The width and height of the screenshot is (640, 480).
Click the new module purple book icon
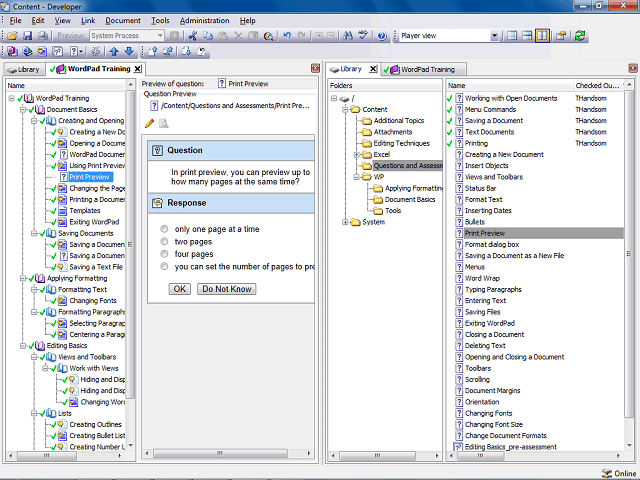coord(12,51)
